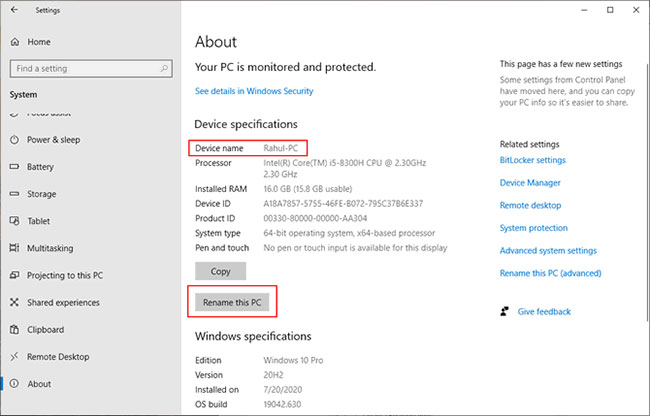Screen dimensions: 650x416
Task: Click the System protection link
Action: click(535, 228)
